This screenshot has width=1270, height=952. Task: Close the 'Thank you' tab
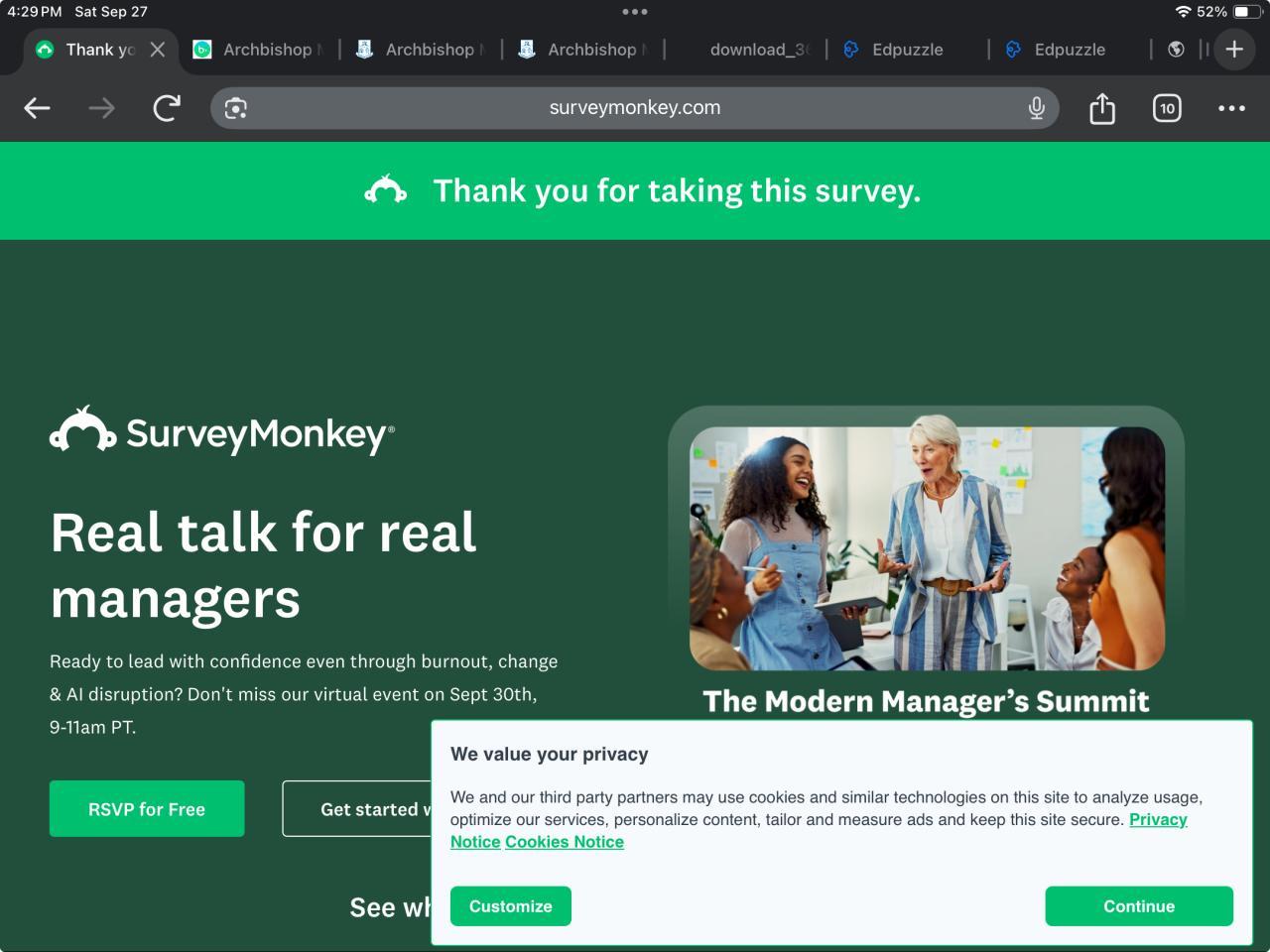tap(158, 50)
